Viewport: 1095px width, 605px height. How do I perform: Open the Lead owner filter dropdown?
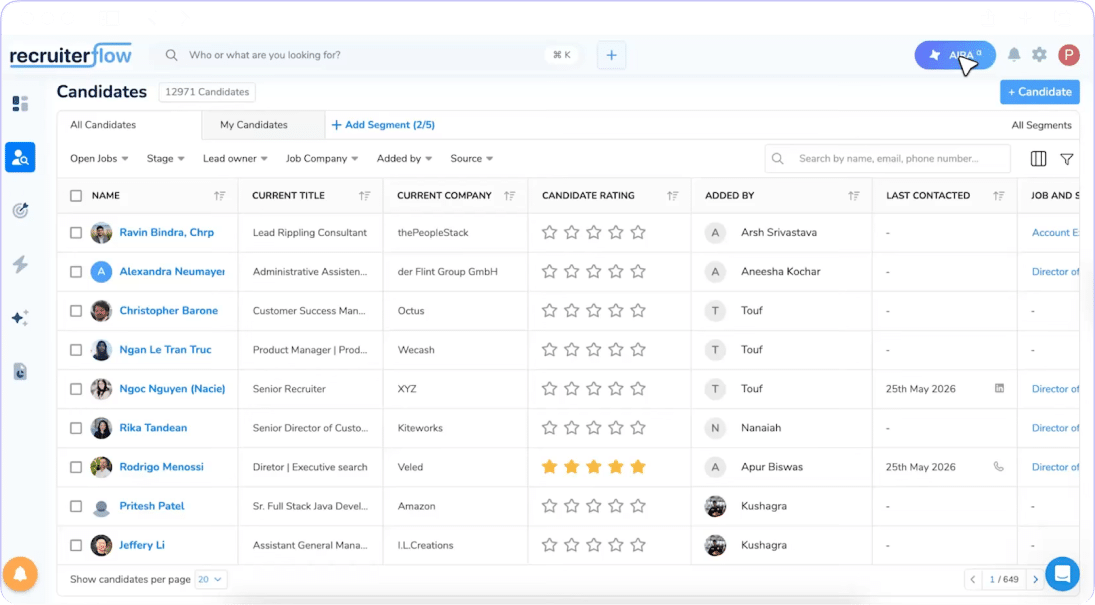235,159
